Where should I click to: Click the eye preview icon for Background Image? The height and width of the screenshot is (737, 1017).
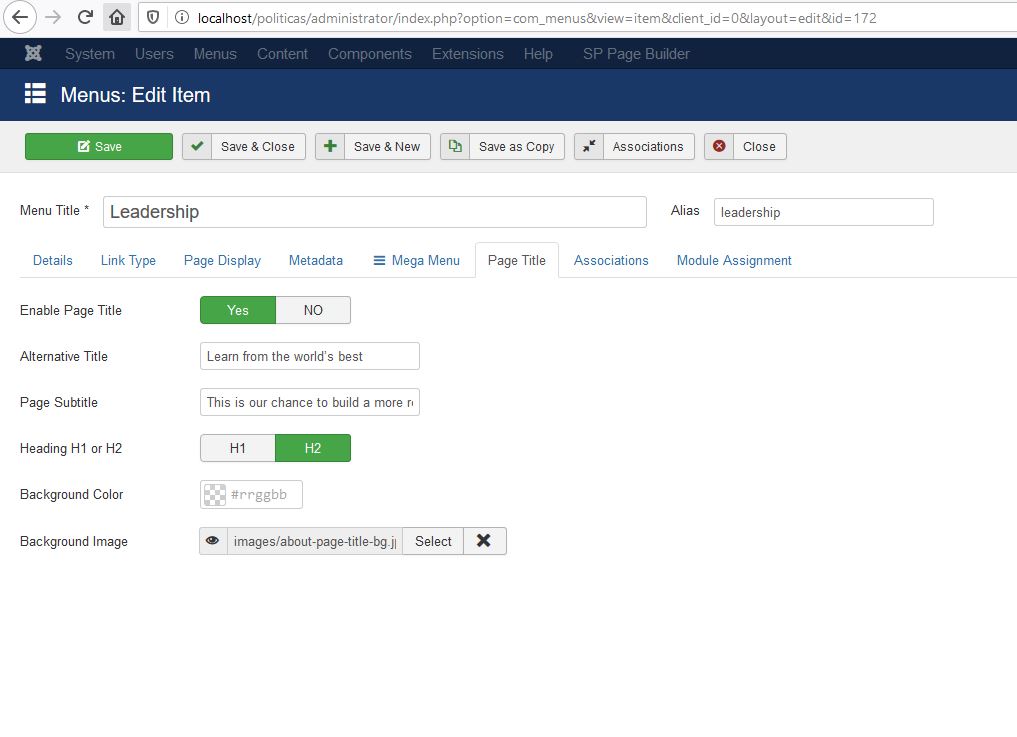(213, 541)
